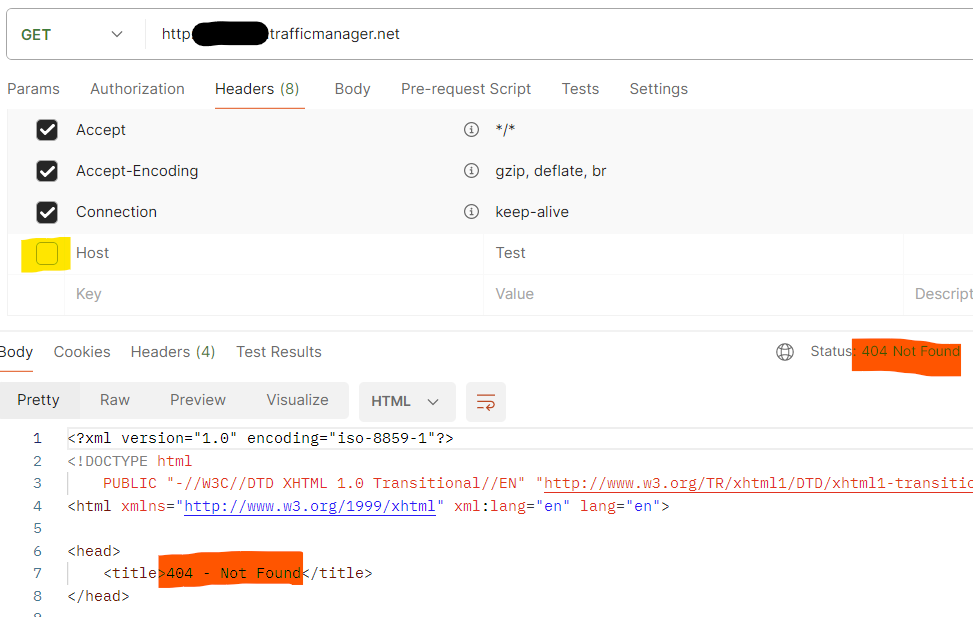Click the closing head tag line
Screen dimensions: 973x617
(99, 596)
